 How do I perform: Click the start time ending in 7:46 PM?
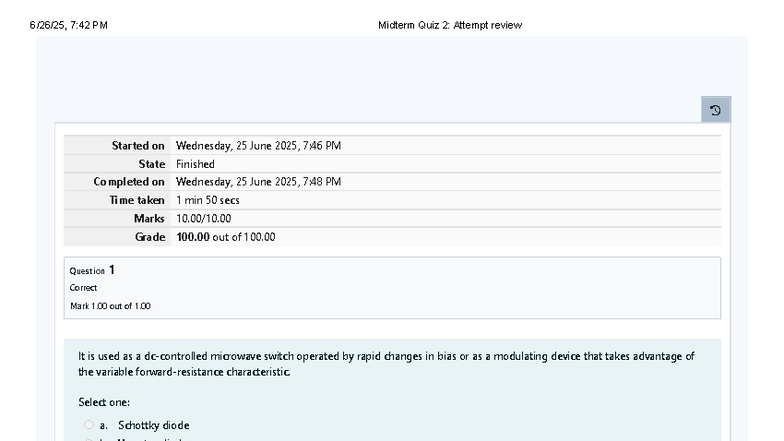[x=258, y=146]
